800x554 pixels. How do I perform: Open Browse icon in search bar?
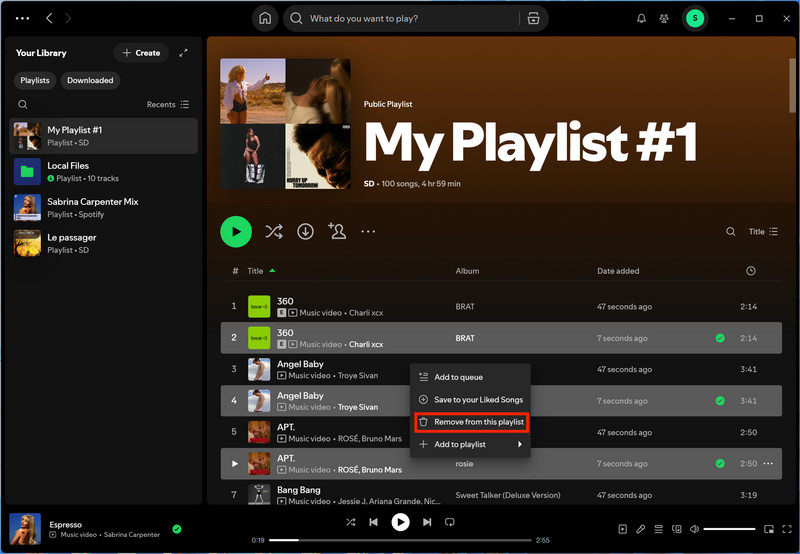pos(533,18)
